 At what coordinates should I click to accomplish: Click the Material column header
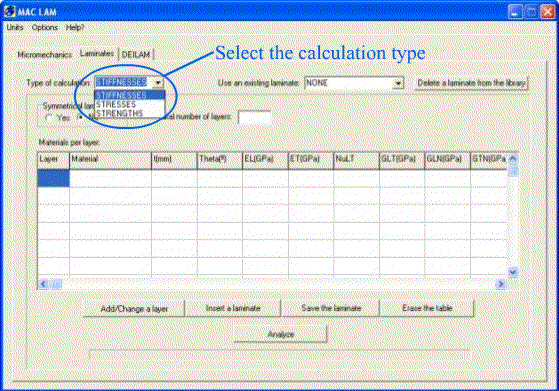pos(111,160)
